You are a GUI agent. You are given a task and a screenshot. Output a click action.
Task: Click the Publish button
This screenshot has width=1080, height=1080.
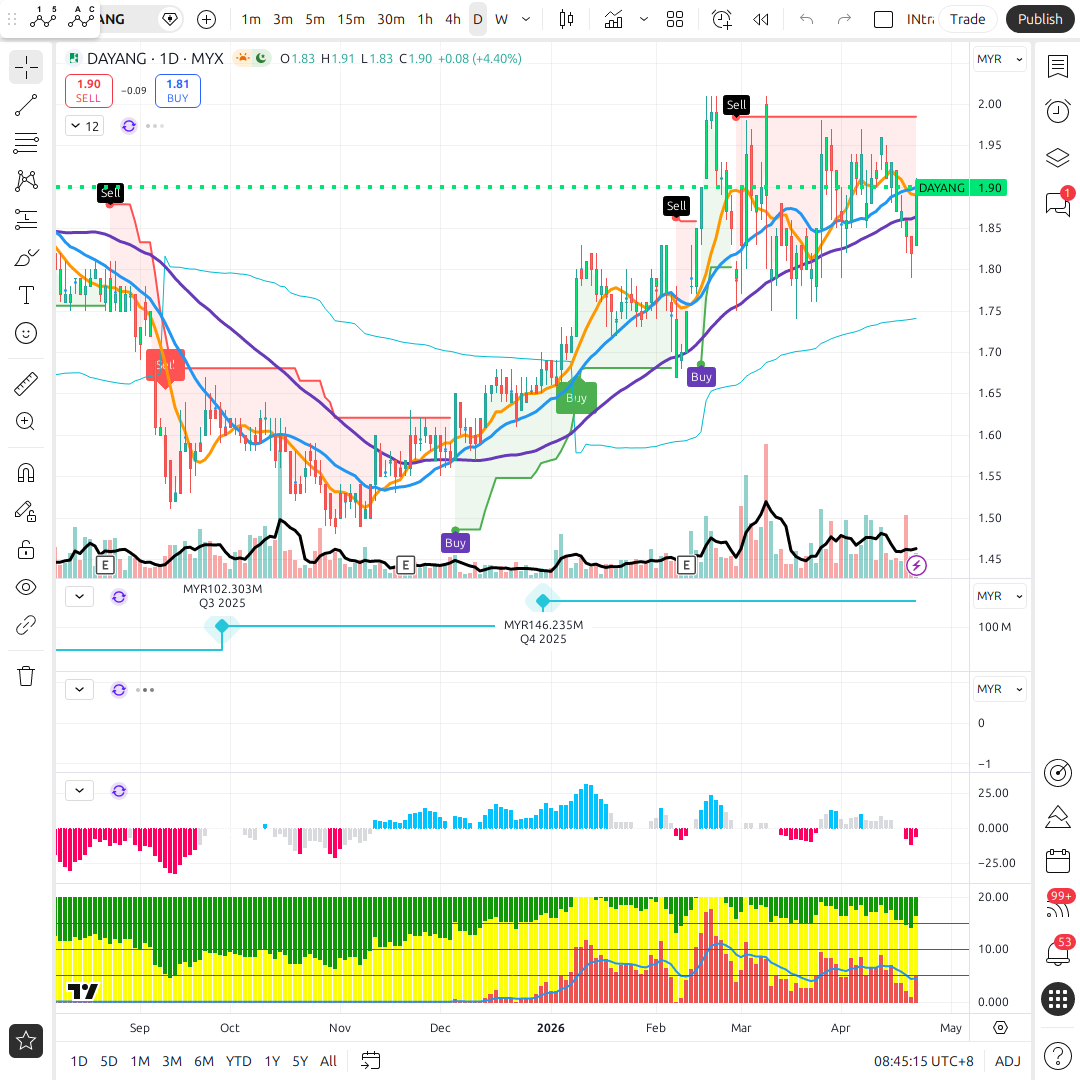coord(1040,19)
